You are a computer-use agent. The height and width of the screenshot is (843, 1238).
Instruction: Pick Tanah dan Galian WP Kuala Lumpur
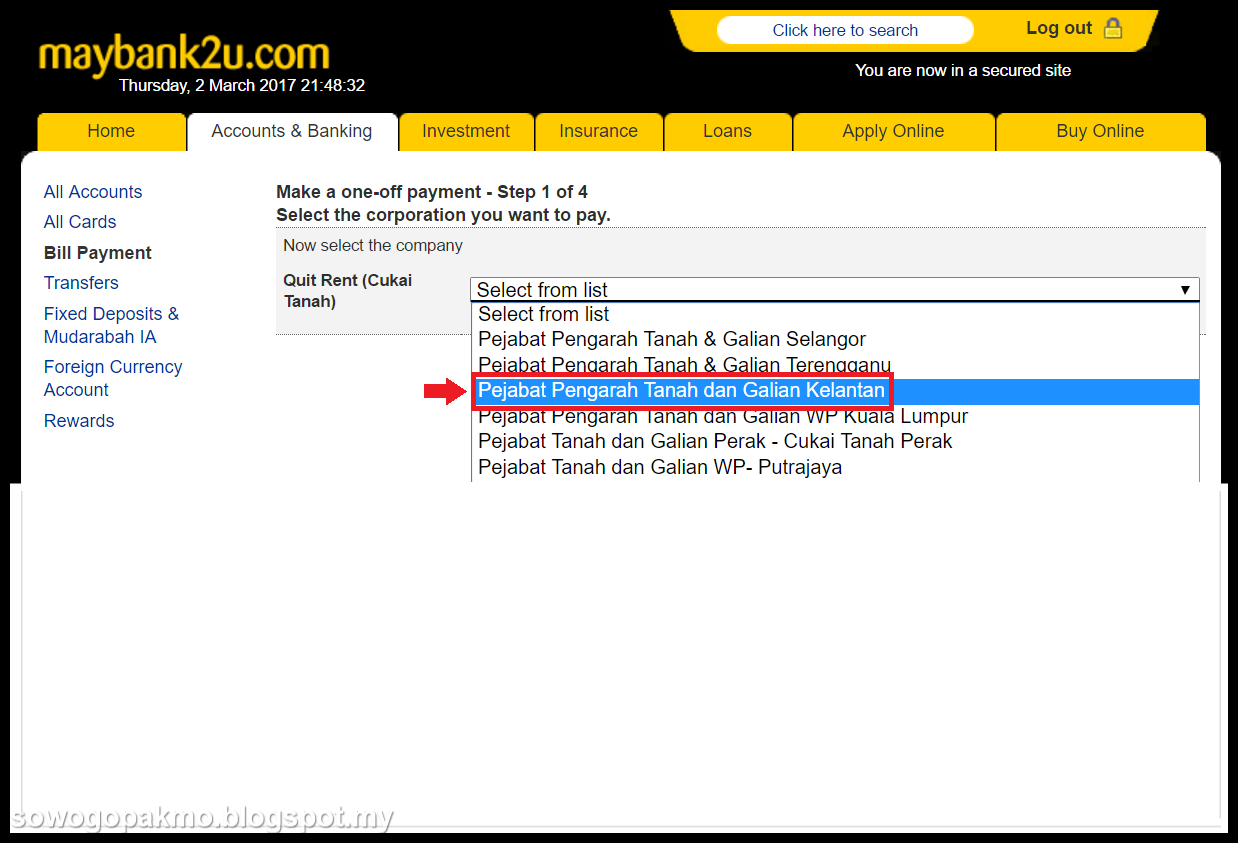pos(835,417)
